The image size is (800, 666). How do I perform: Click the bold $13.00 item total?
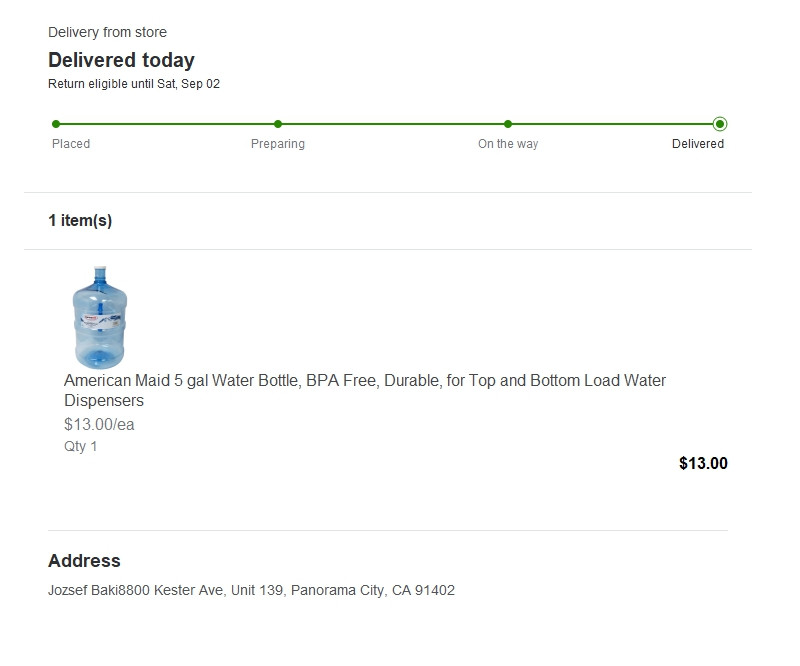pos(703,463)
